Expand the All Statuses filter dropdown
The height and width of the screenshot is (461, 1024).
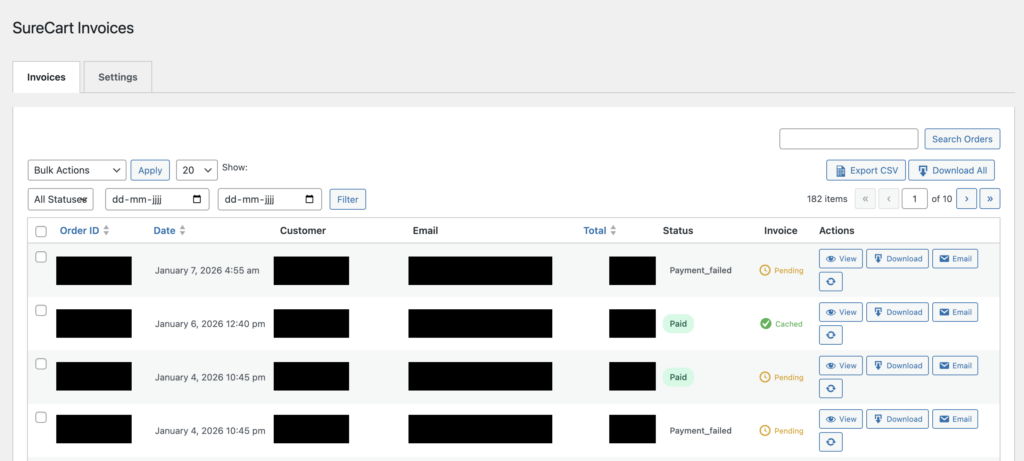[61, 199]
